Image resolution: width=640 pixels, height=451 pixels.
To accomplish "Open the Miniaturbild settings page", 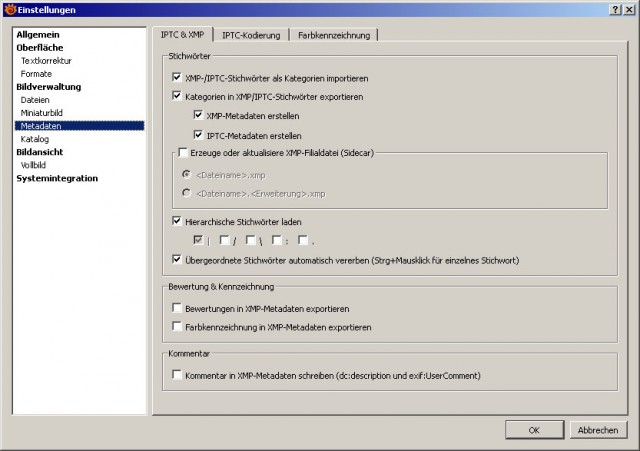I will (42, 113).
